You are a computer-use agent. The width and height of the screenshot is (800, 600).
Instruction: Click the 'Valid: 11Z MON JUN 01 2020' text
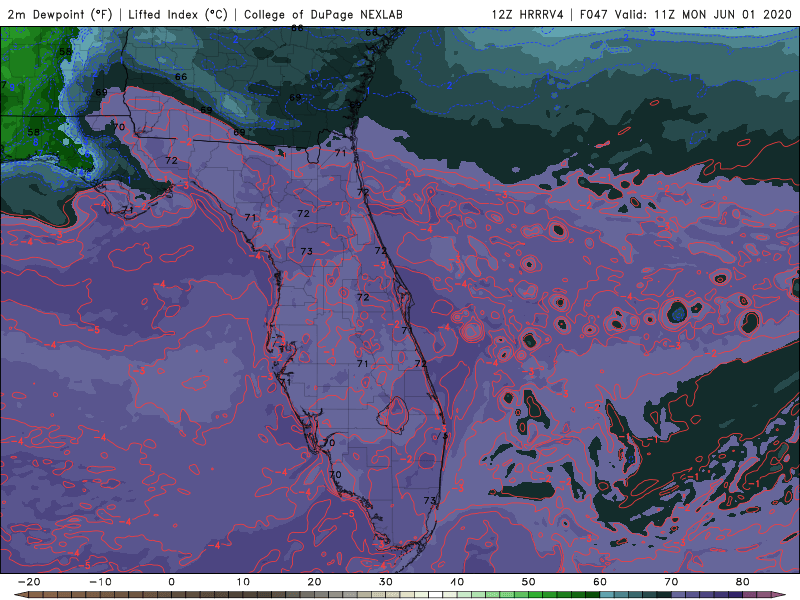click(x=704, y=14)
